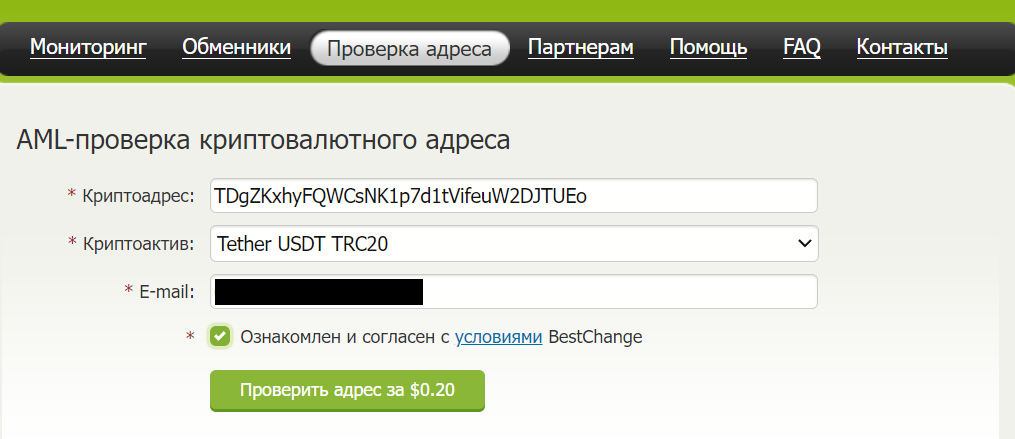This screenshot has height=439, width=1015.
Task: Select the Проверка адреса tab
Action: click(x=410, y=49)
